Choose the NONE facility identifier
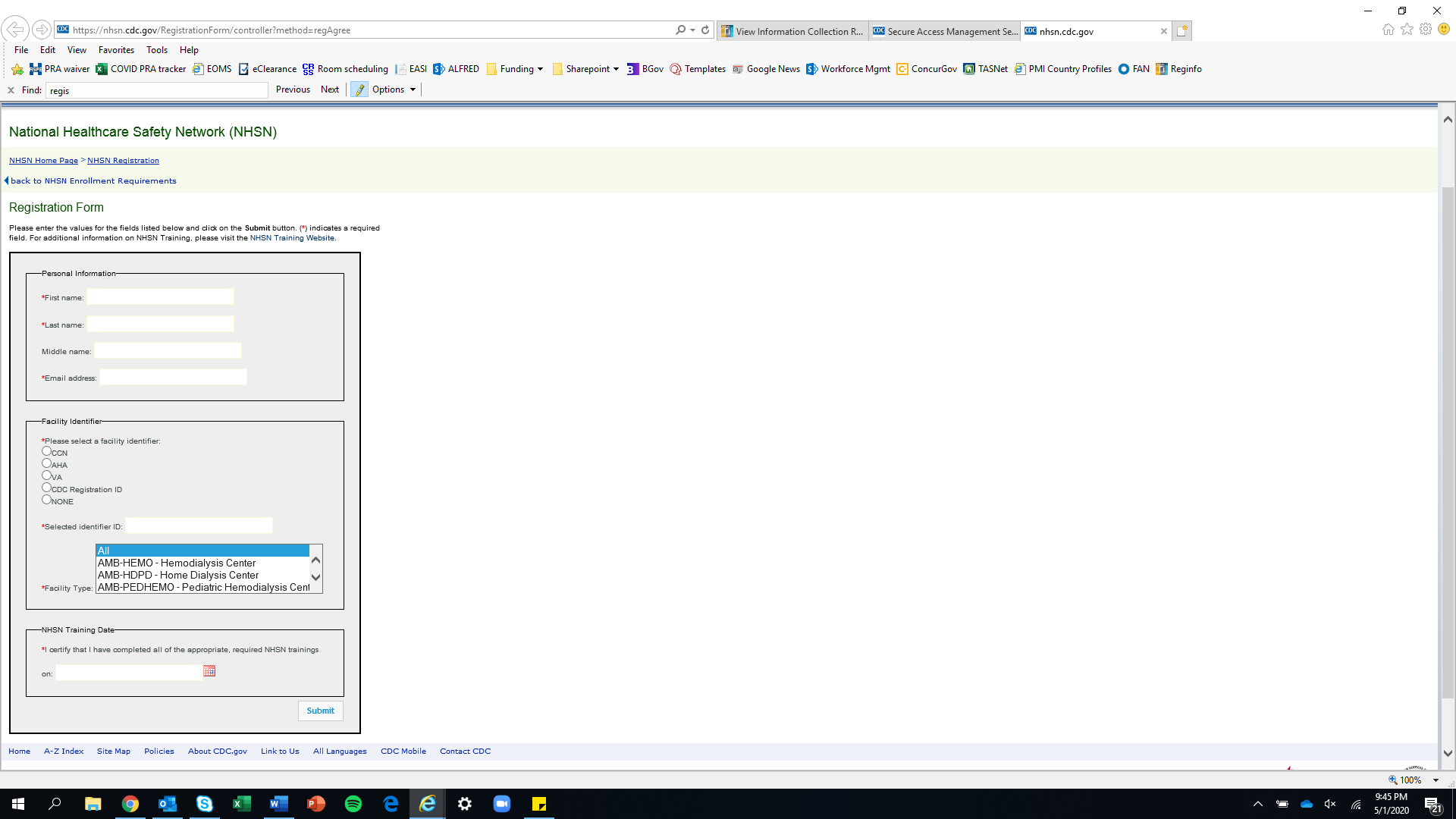 pyautogui.click(x=47, y=500)
